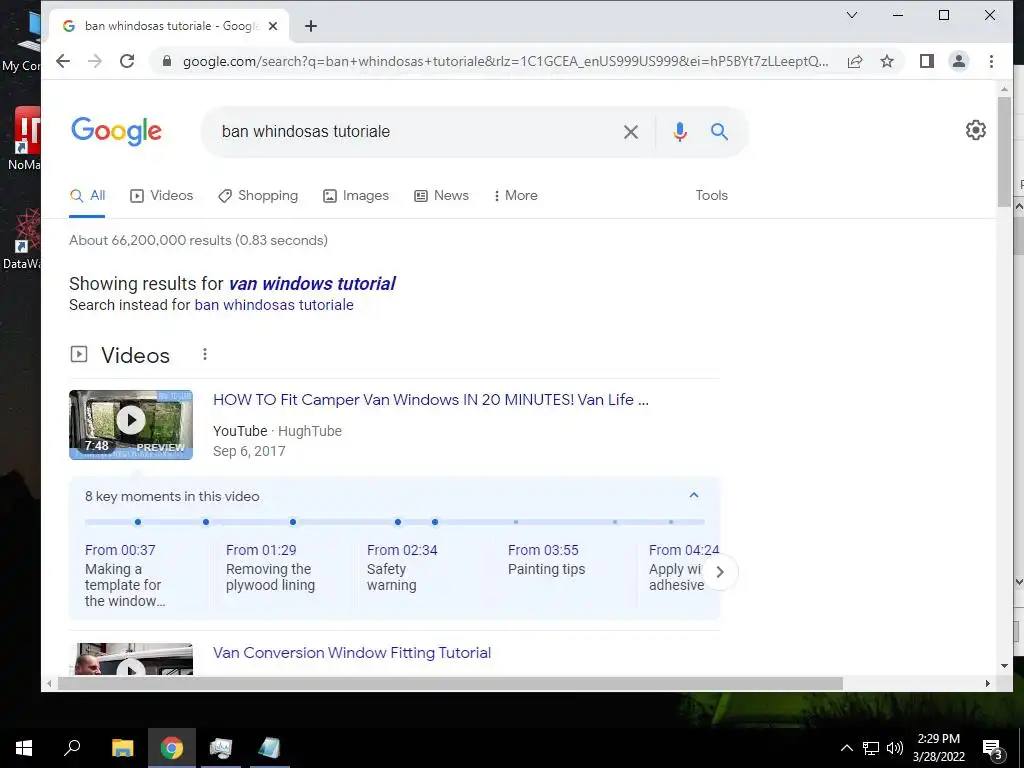Screen dimensions: 1024x768
Task: Click 'van windows tutorial' corrected query link
Action: tap(312, 283)
